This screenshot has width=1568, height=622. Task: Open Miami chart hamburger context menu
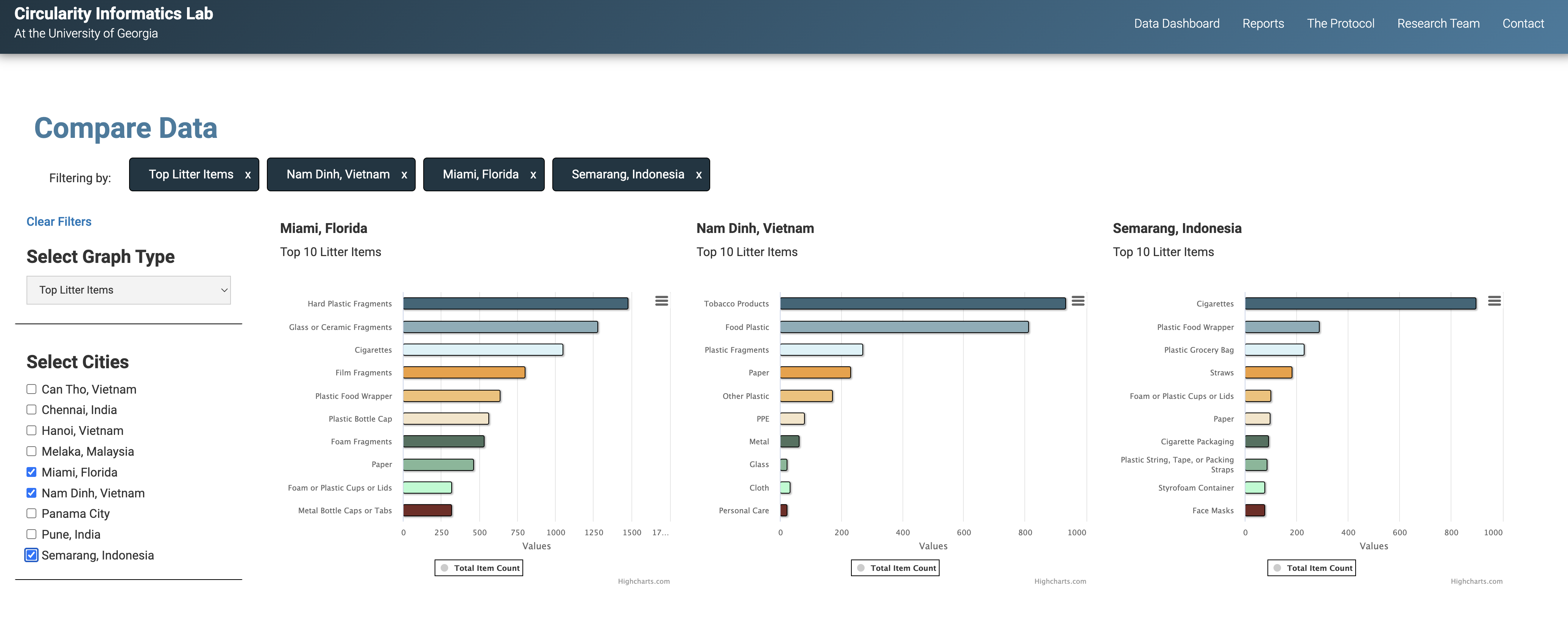661,301
